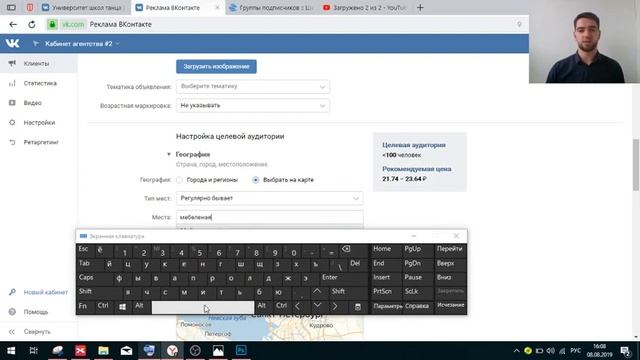Screen dimensions: 640x360
Task: Collapse the География section triangle
Action: (x=169, y=154)
